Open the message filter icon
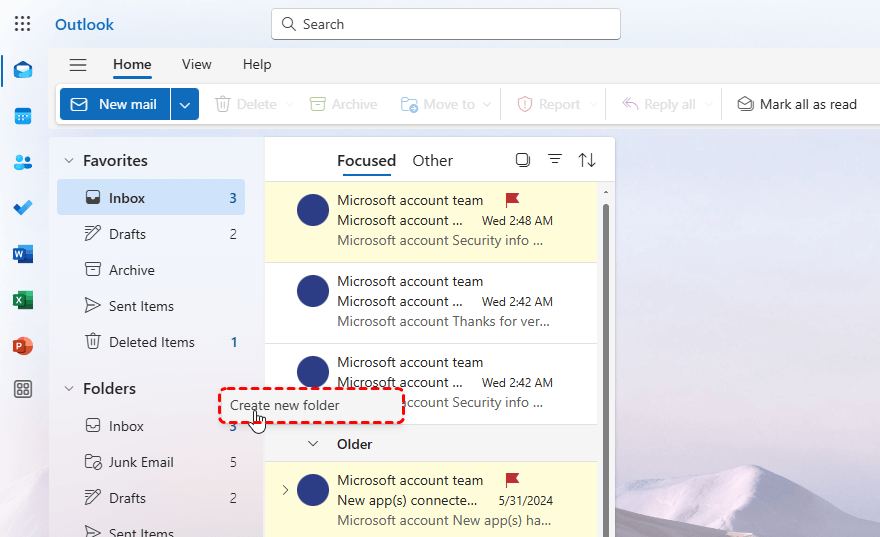The height and width of the screenshot is (537, 880). [554, 160]
